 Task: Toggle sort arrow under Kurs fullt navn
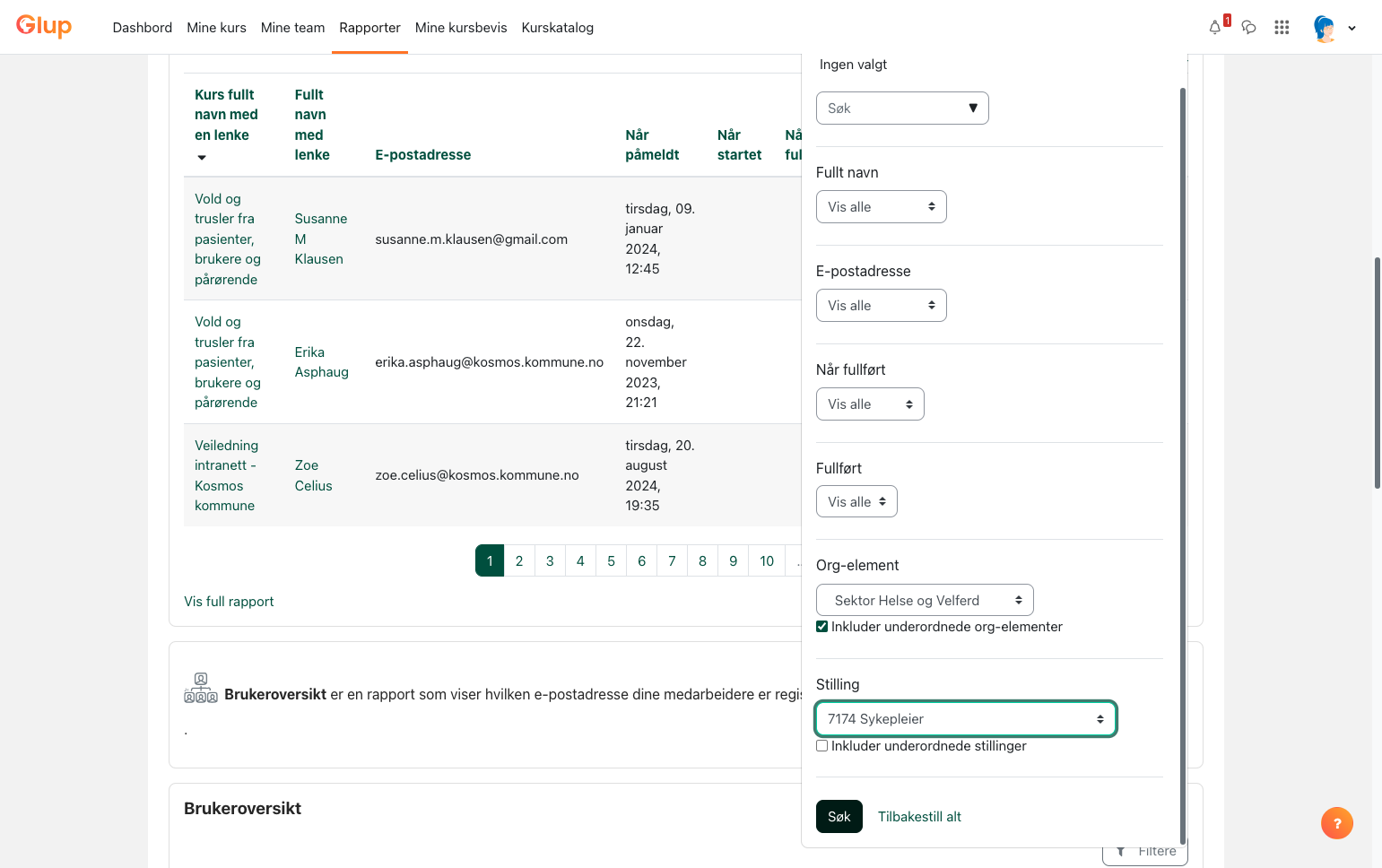[x=202, y=158]
